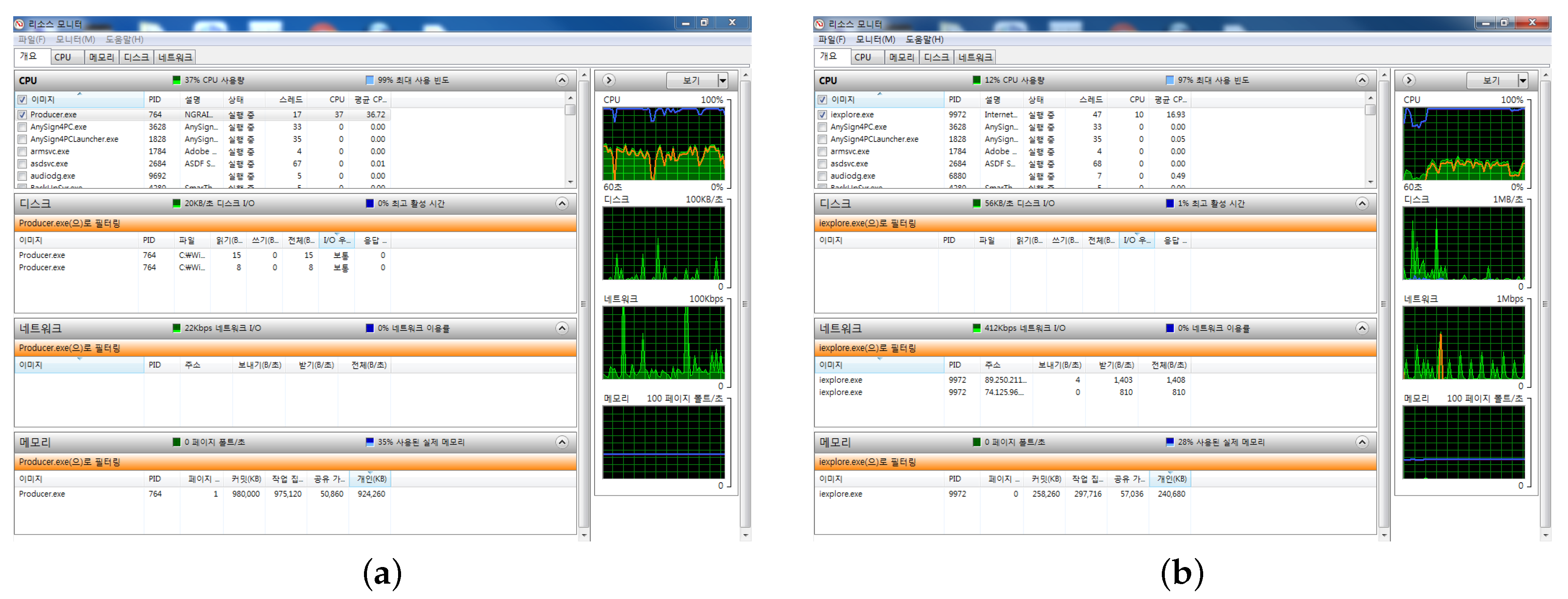Viewport: 1568px width, 599px height.
Task: Hide graph pane arrow in right window
Action: pos(1409,80)
